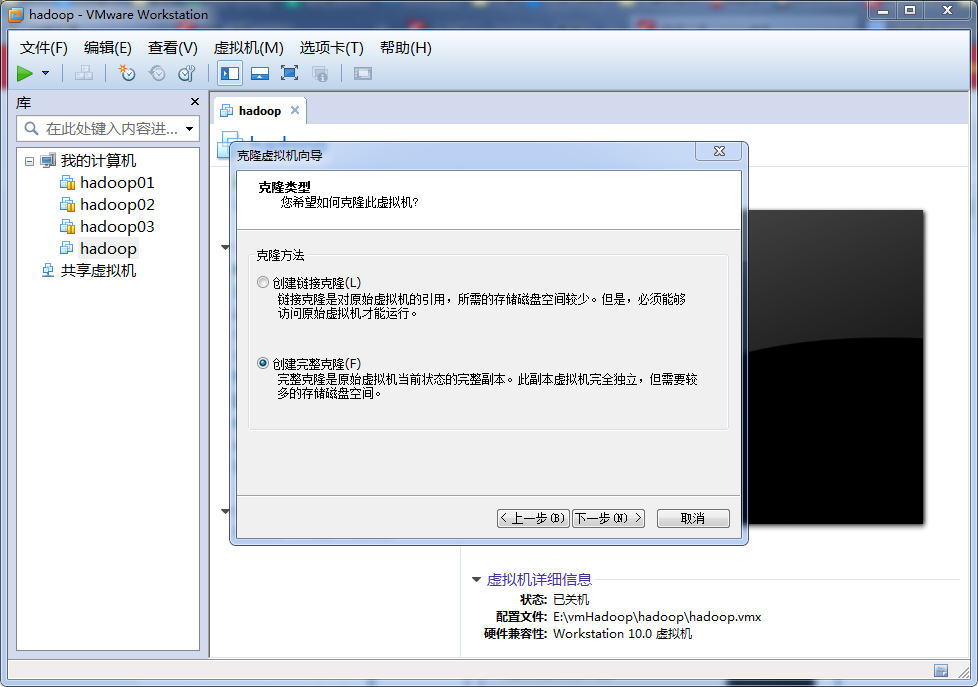Select hadoop02 in the library
The height and width of the screenshot is (687, 978).
pyautogui.click(x=117, y=205)
